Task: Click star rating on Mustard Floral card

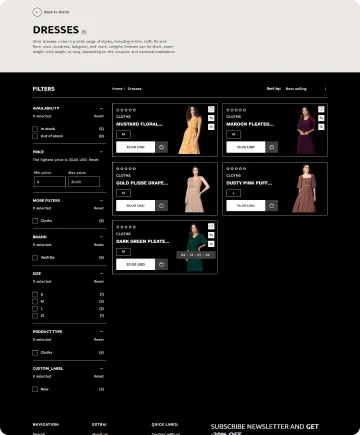Action: pos(126,110)
